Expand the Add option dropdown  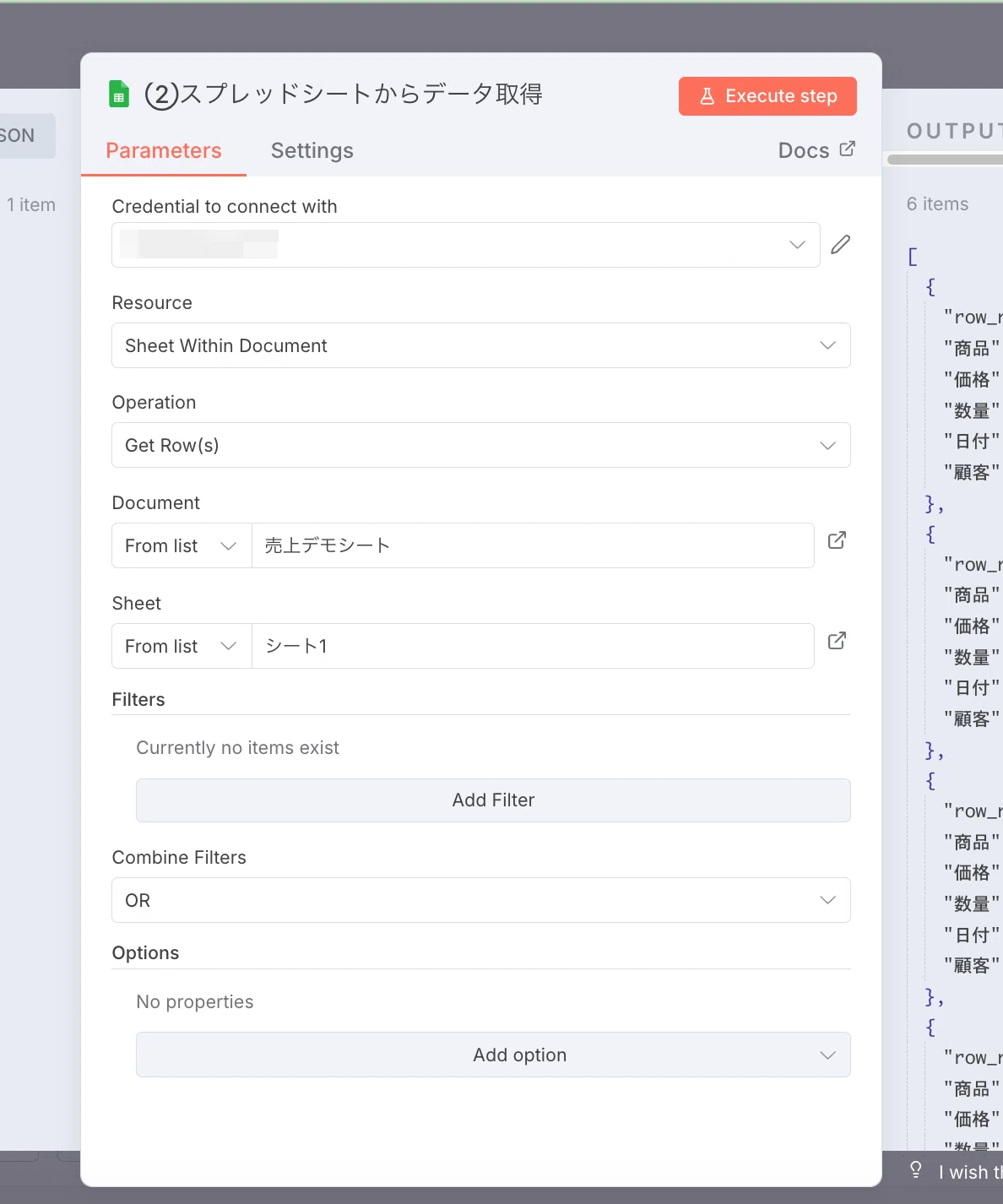pos(493,1055)
